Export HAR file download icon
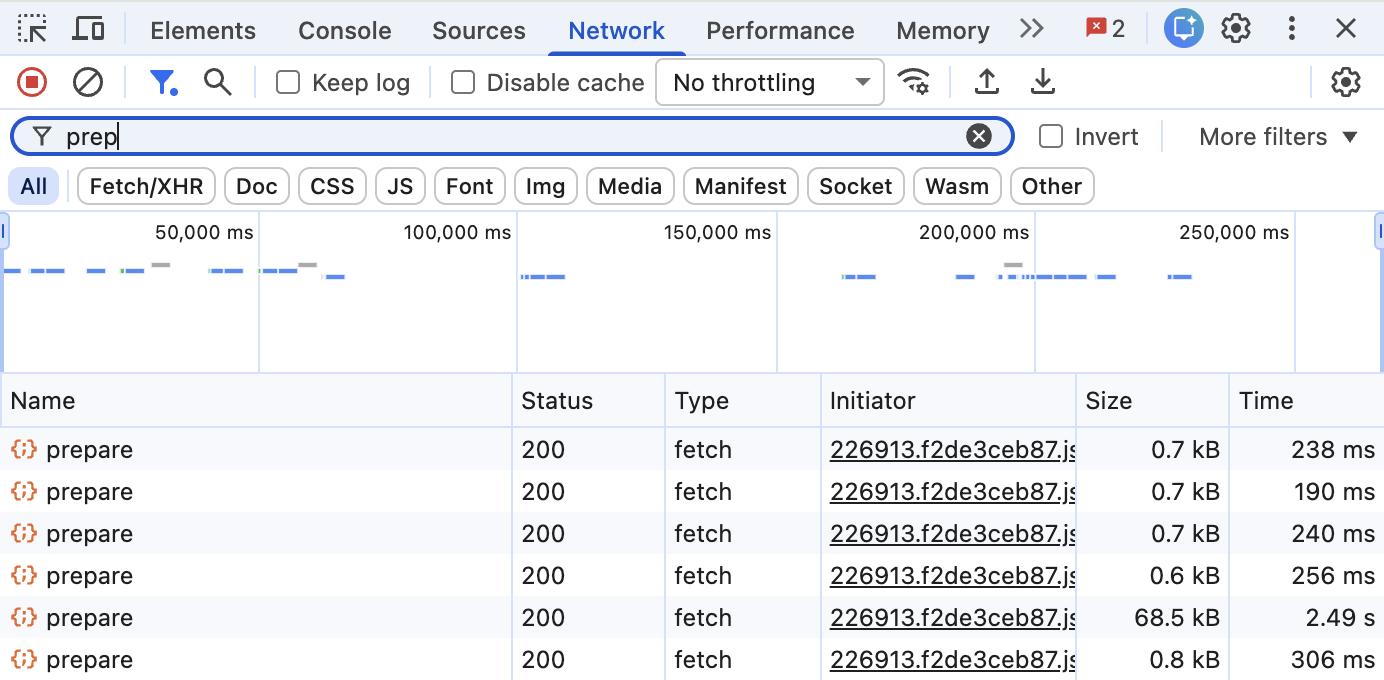 coord(1043,82)
